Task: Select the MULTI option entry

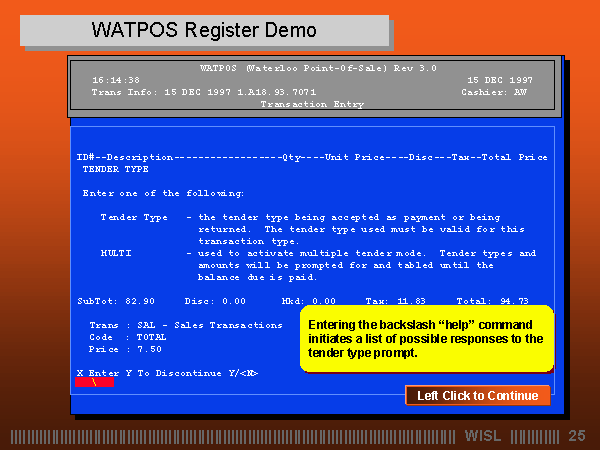Action: [x=116, y=253]
